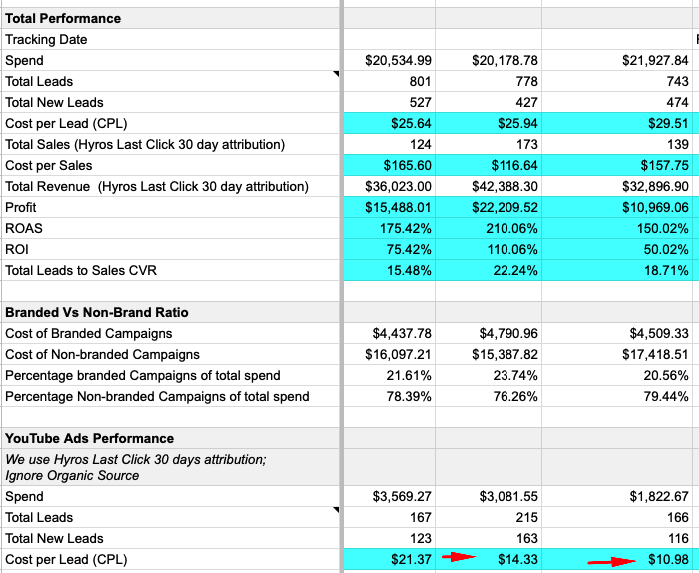The width and height of the screenshot is (699, 573).
Task: Select revenue cell $42,388.30
Action: pos(489,186)
